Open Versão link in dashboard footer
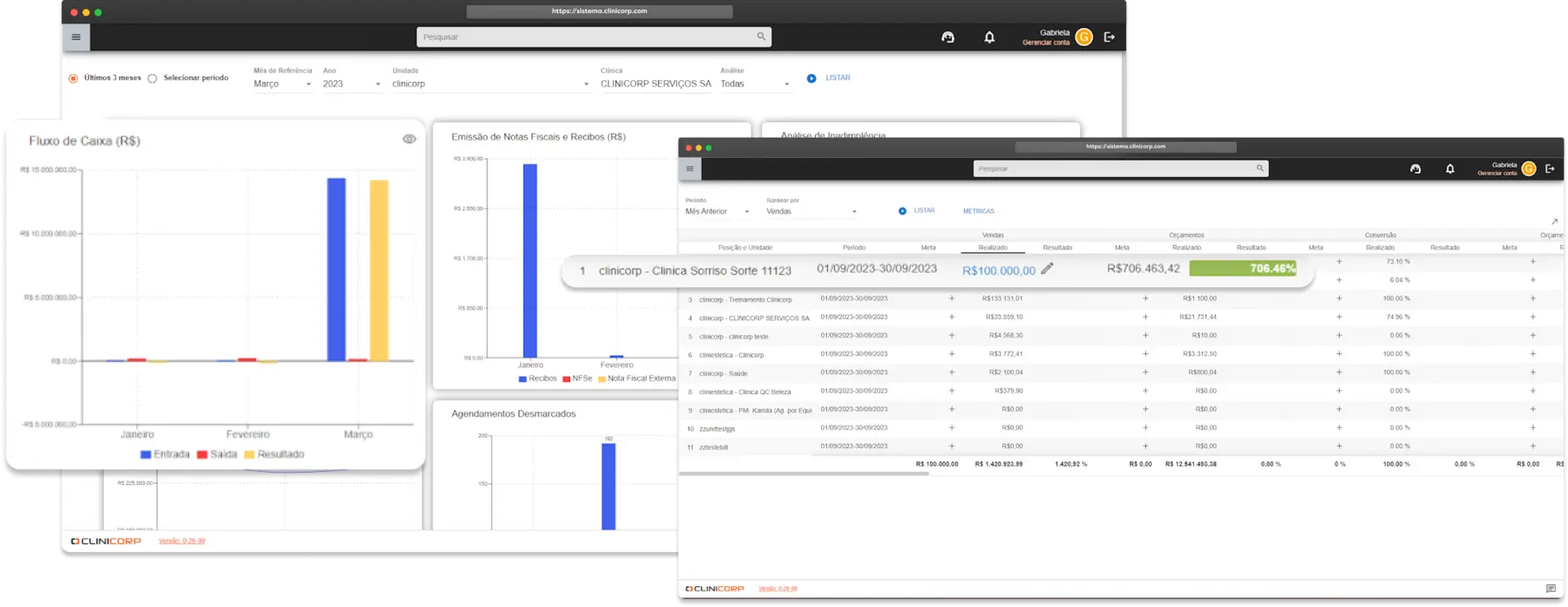 coord(182,541)
